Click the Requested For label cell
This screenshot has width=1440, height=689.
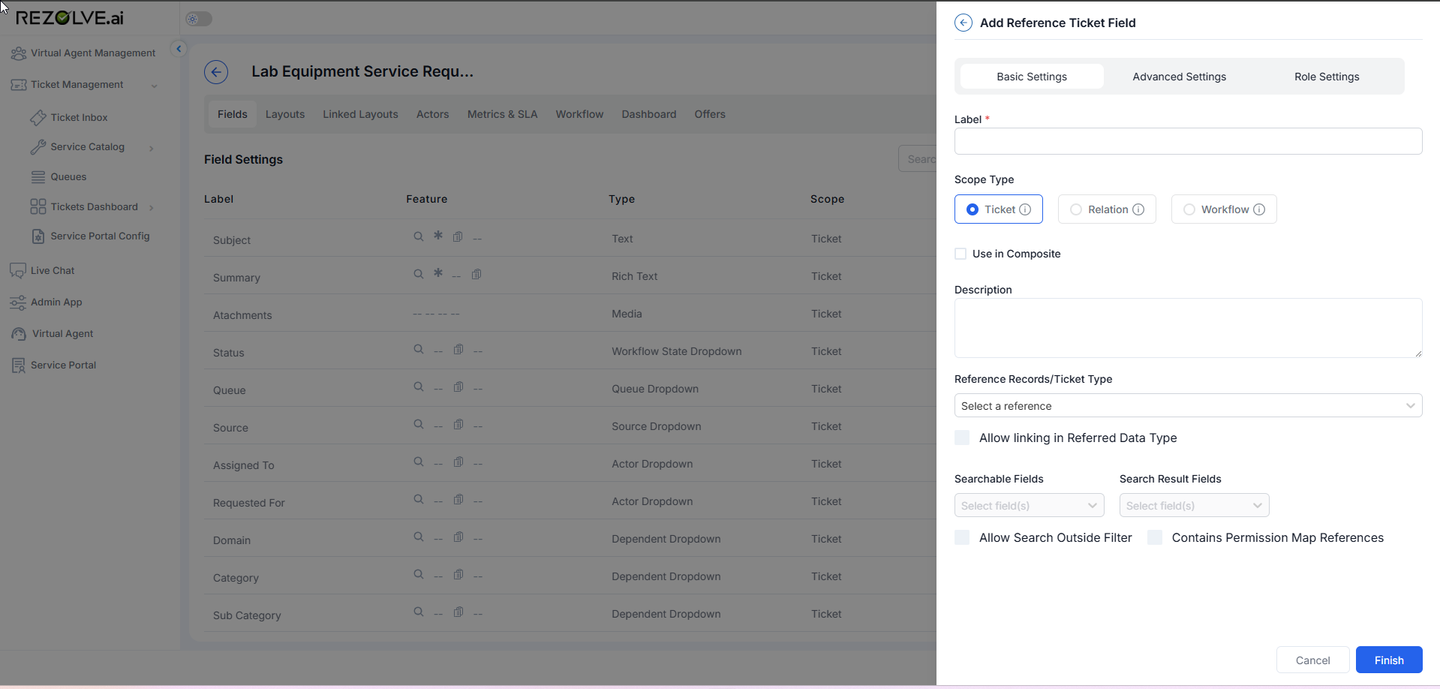click(x=249, y=503)
